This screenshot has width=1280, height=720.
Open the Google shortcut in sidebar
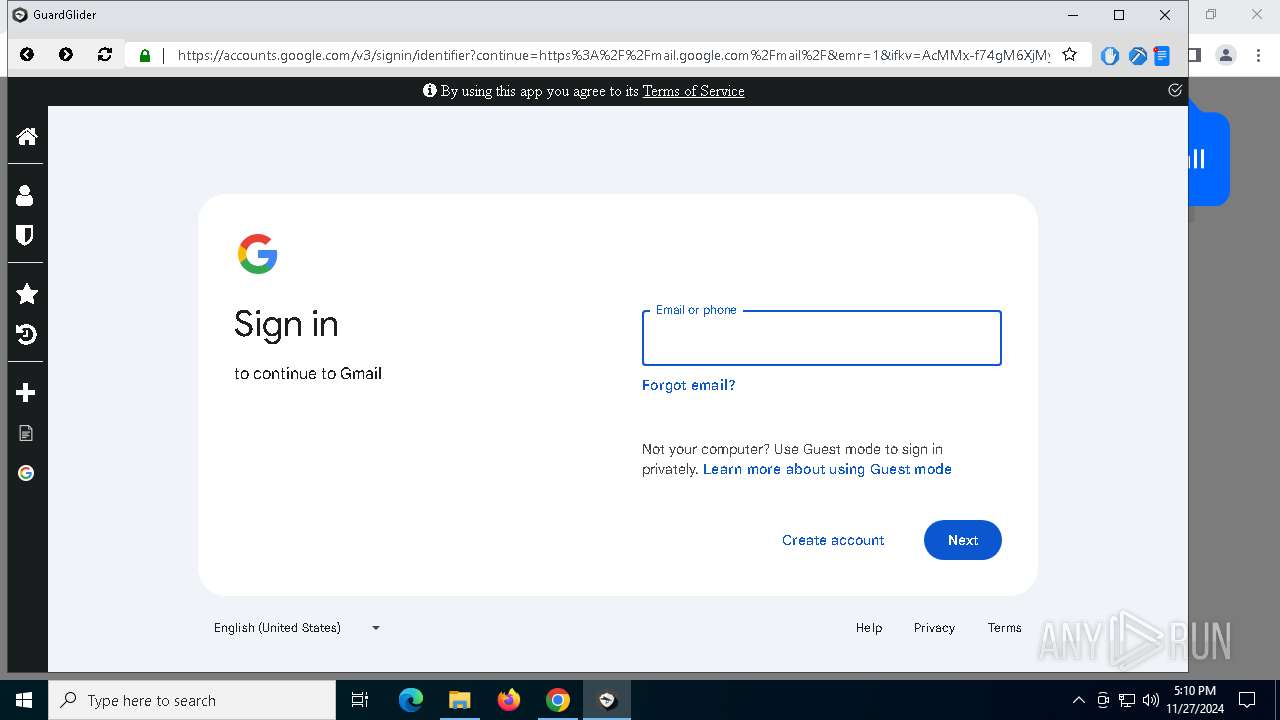pyautogui.click(x=26, y=473)
